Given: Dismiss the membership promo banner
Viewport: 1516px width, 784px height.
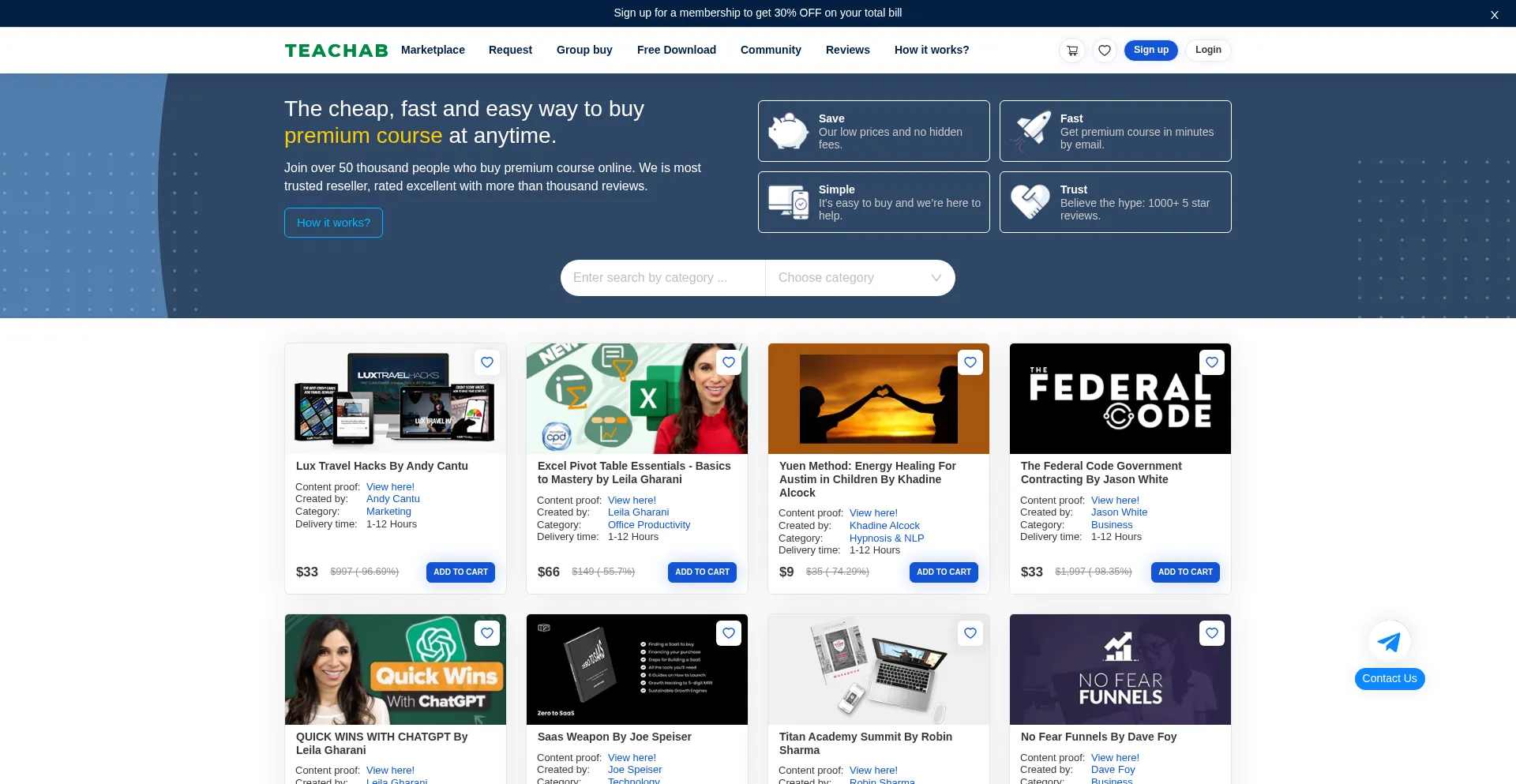Looking at the screenshot, I should [x=1494, y=15].
